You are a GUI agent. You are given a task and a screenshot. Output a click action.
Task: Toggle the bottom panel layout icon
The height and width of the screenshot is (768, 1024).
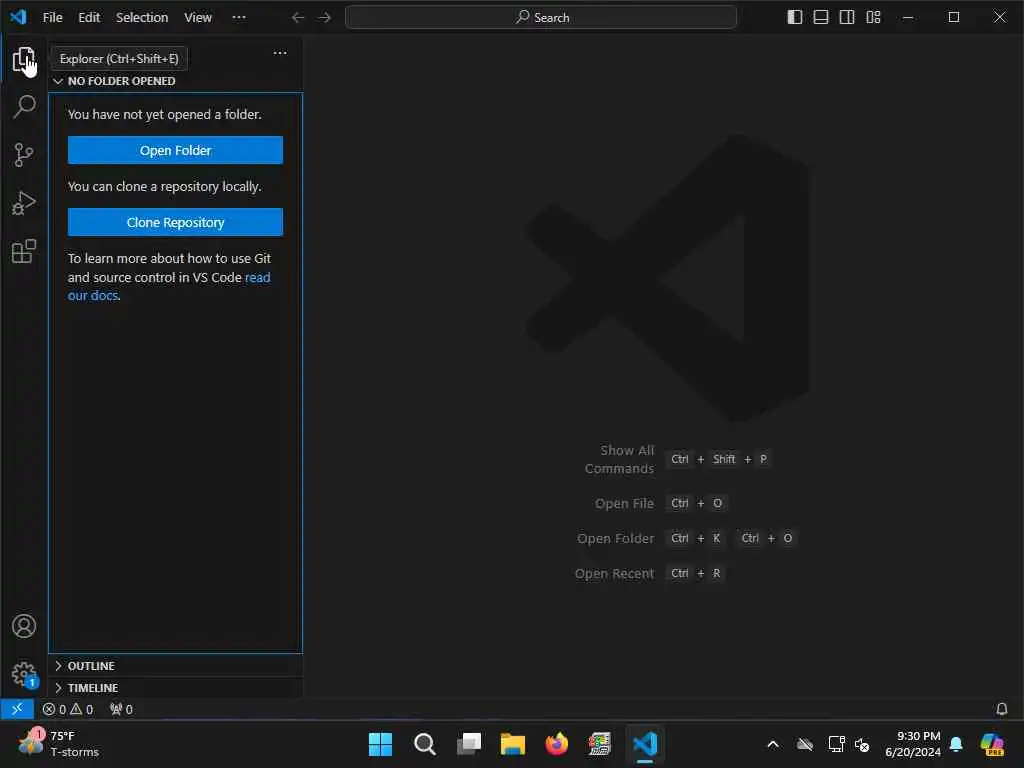[x=821, y=17]
